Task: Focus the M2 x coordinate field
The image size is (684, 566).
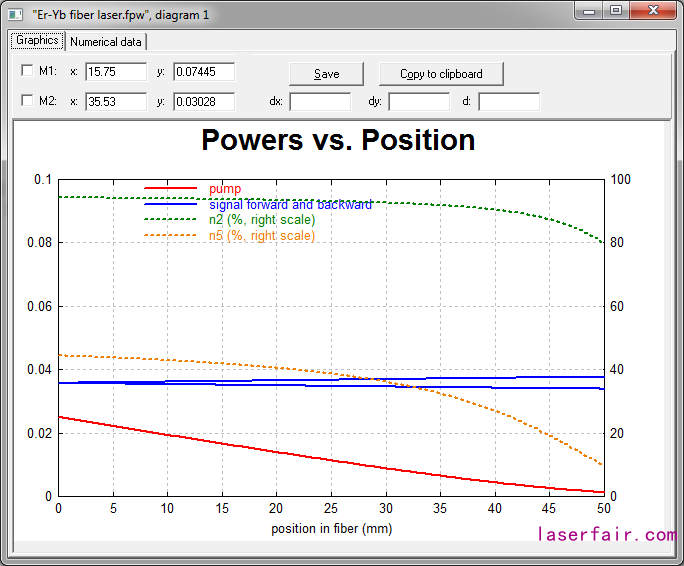Action: (116, 101)
